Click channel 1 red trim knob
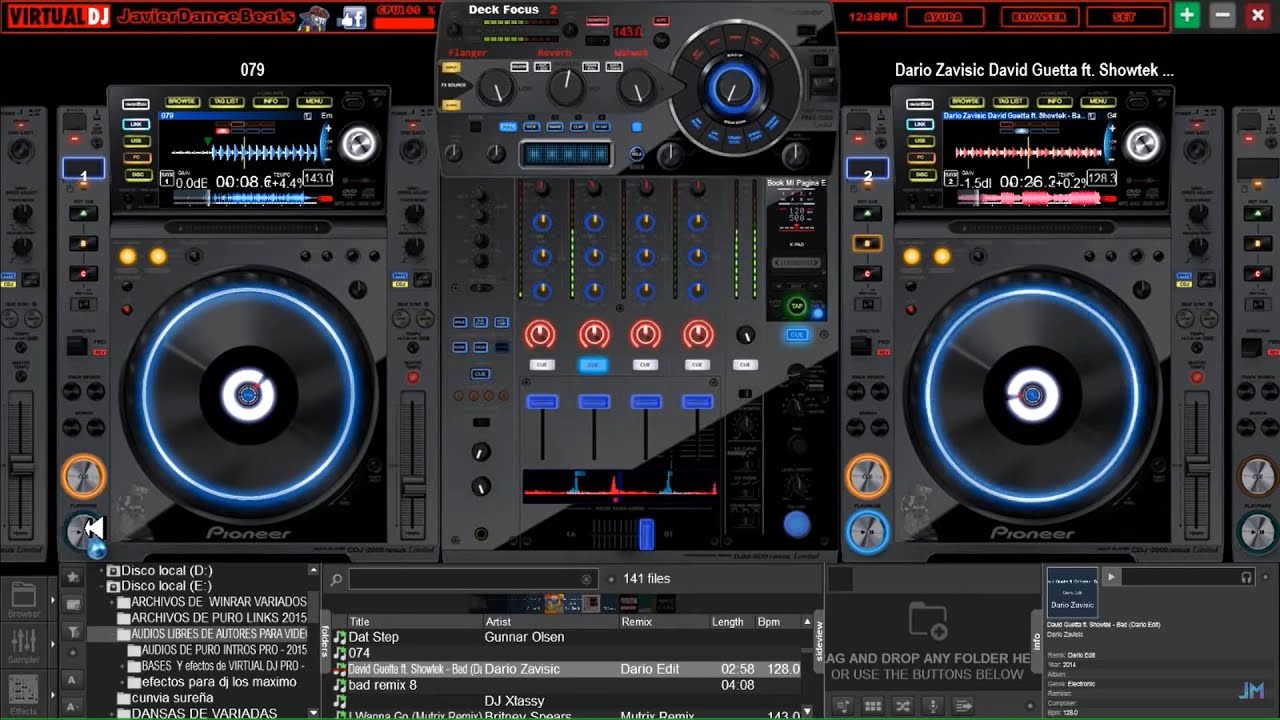The width and height of the screenshot is (1280, 720). [x=540, y=334]
